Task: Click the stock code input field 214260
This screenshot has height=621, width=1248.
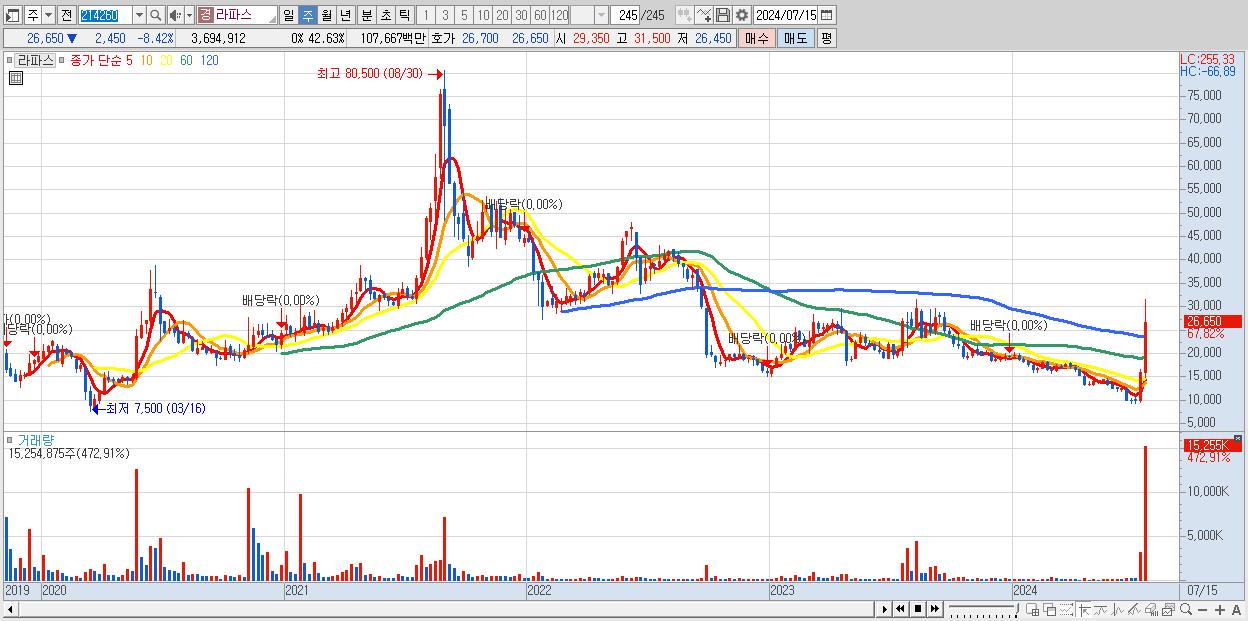Action: click(x=106, y=15)
